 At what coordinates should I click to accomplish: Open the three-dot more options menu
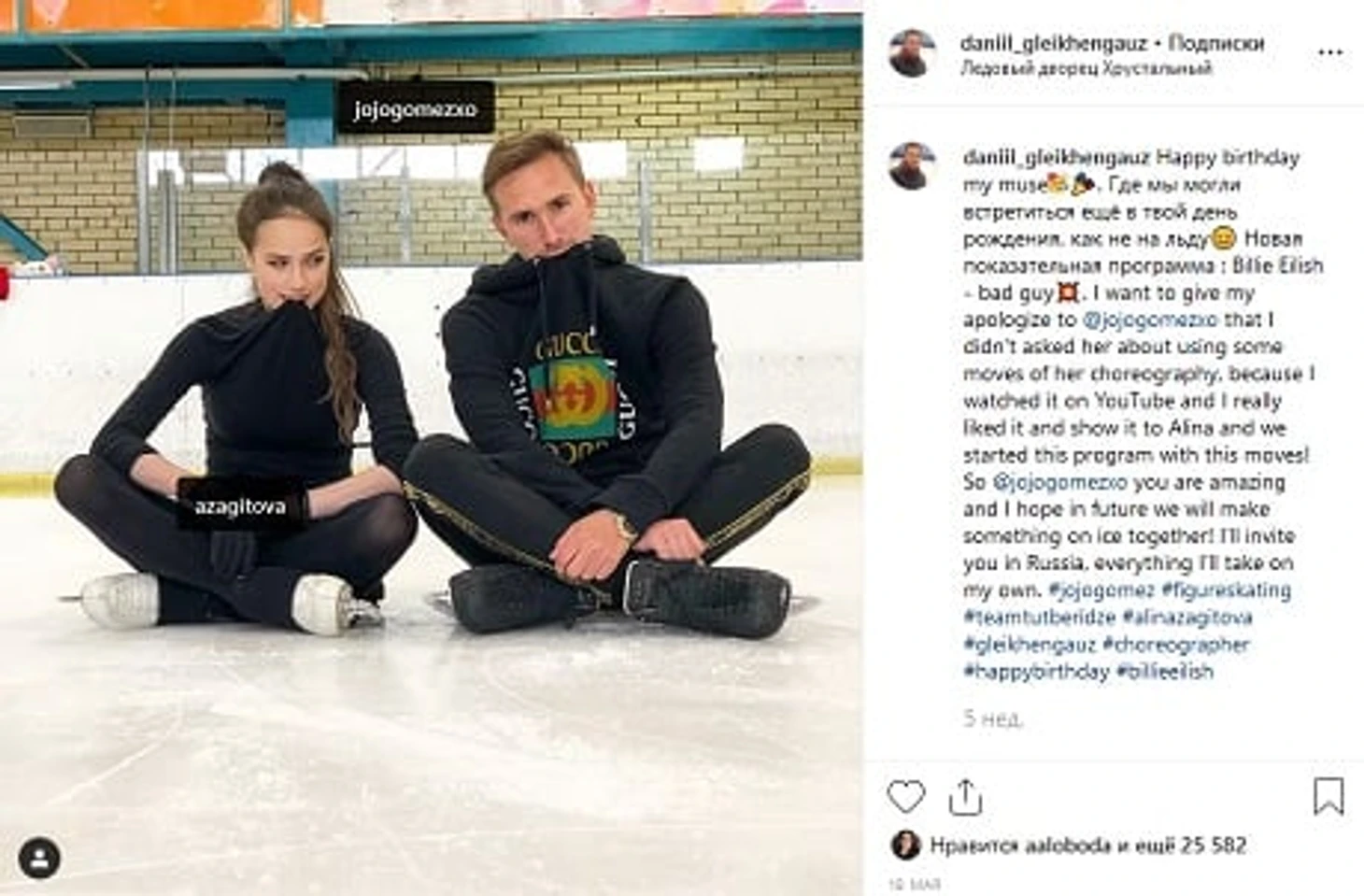coord(1329,52)
